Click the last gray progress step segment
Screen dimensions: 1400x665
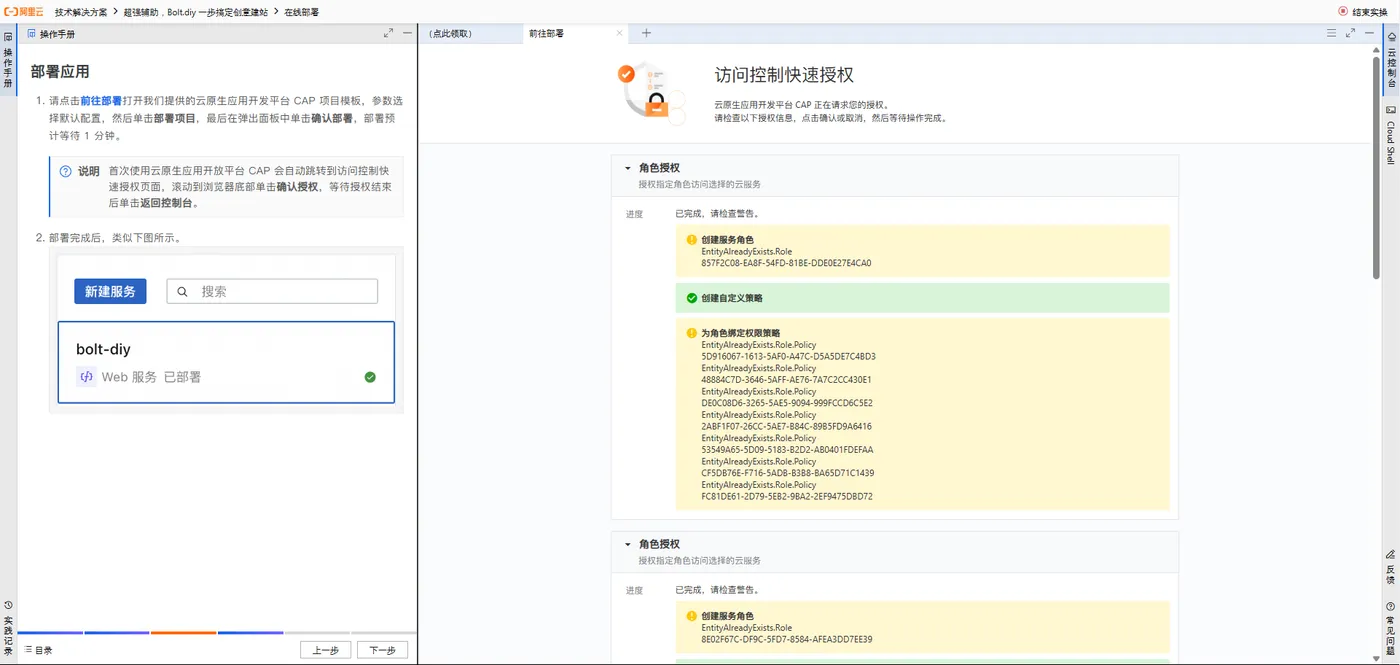click(383, 633)
